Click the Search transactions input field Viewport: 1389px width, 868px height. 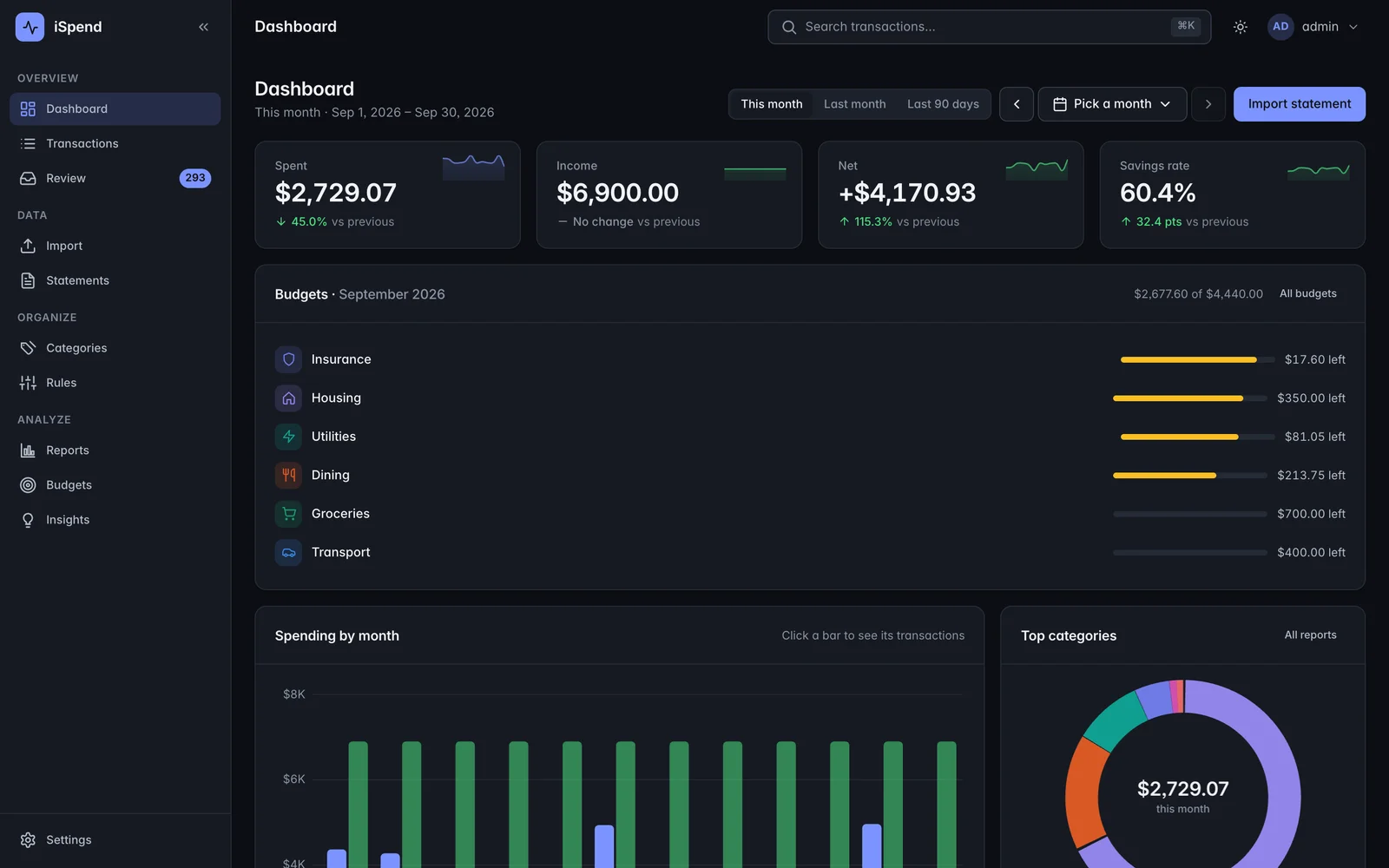tap(989, 27)
